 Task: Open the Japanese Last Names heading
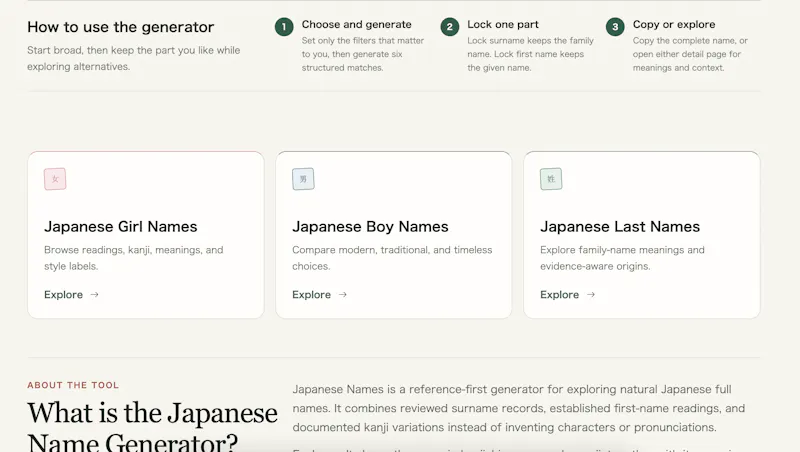(620, 227)
